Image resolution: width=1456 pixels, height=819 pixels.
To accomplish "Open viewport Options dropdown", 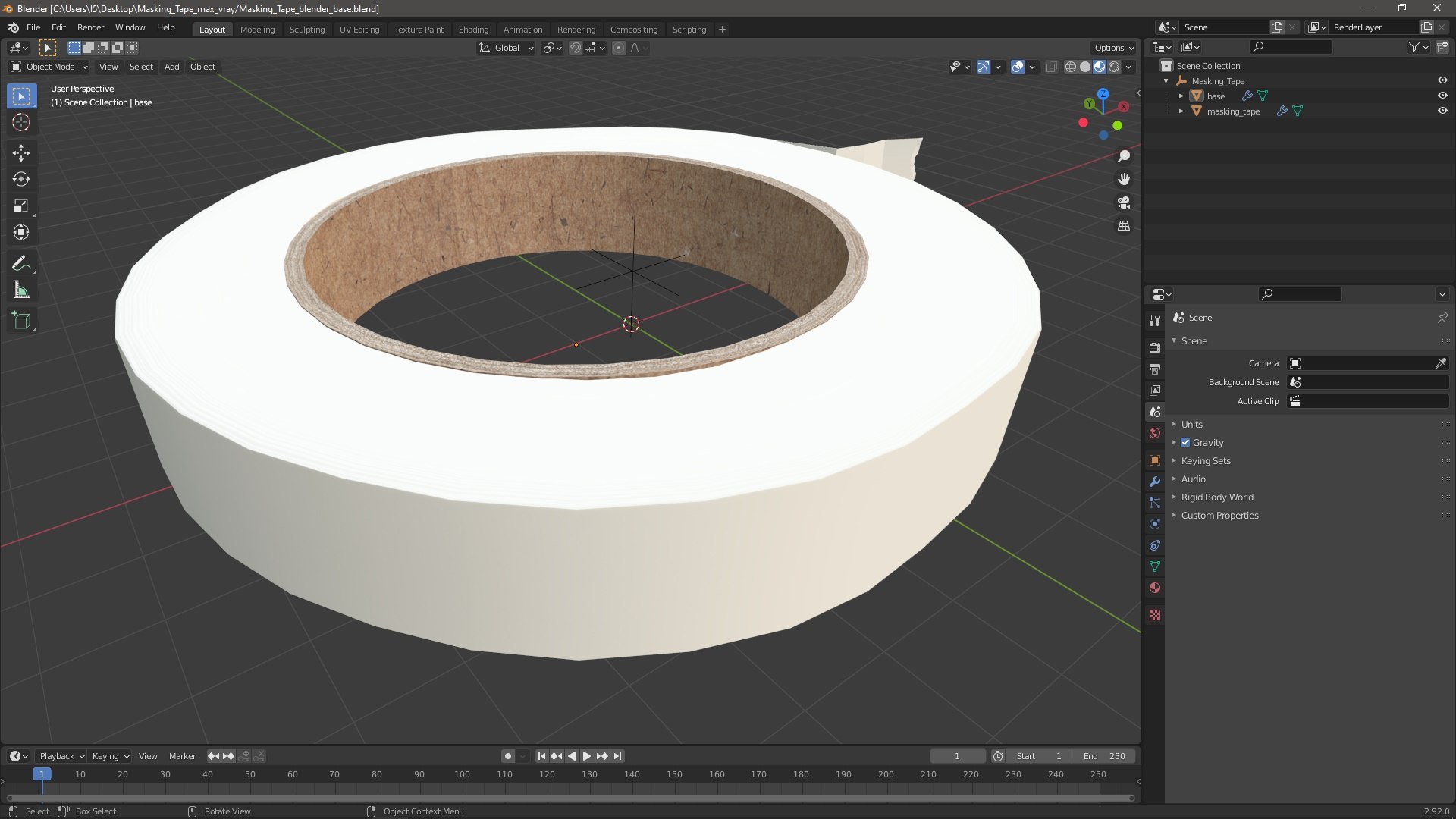I will 1114,48.
